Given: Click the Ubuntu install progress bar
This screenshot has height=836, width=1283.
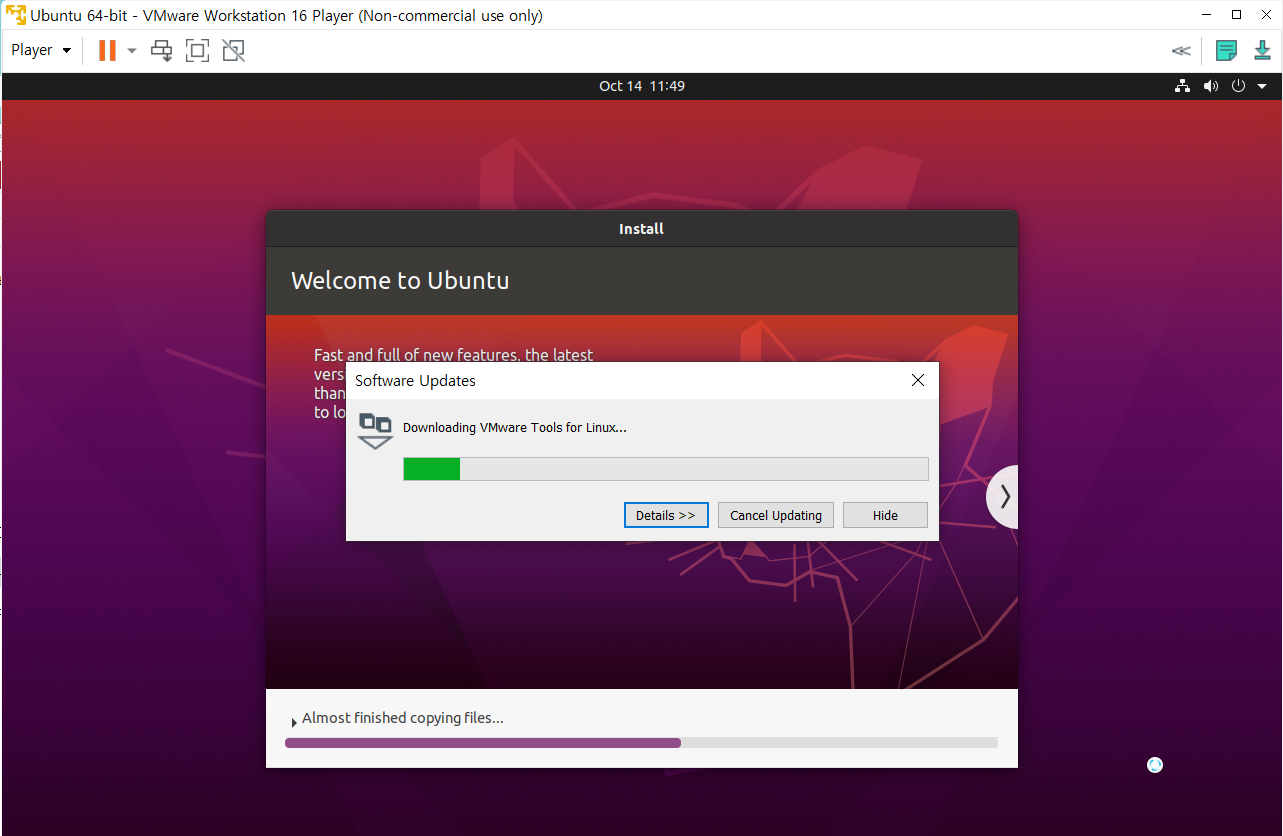Looking at the screenshot, I should coord(641,743).
